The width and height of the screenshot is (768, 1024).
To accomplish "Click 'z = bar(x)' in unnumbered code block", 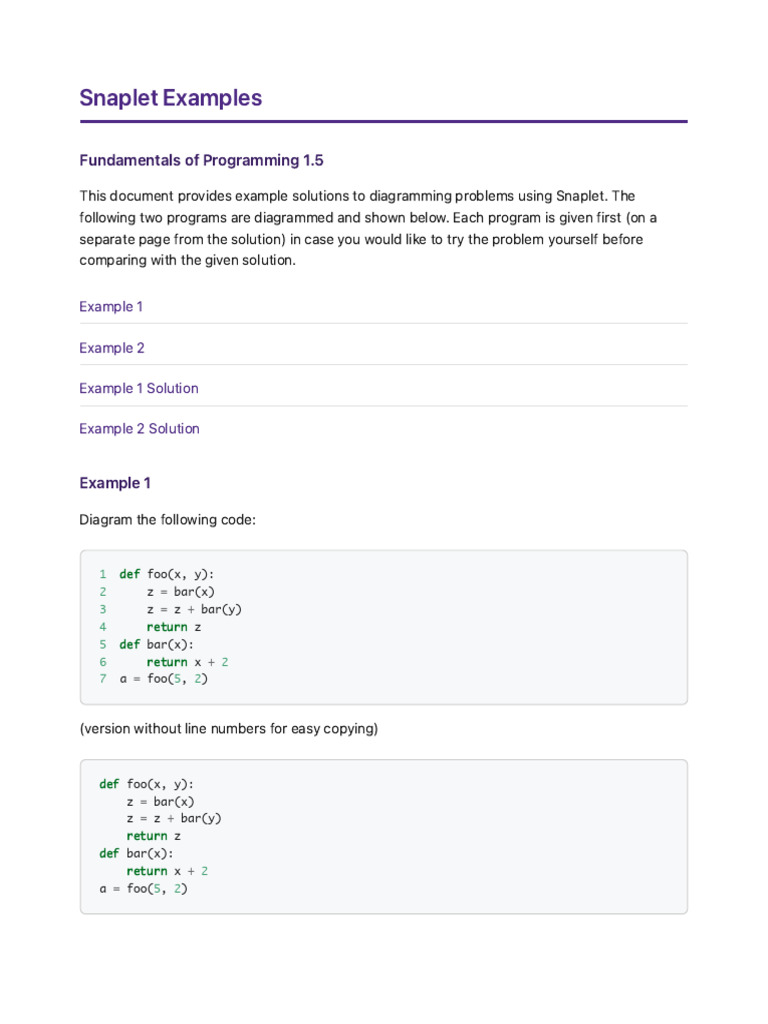I will [160, 802].
